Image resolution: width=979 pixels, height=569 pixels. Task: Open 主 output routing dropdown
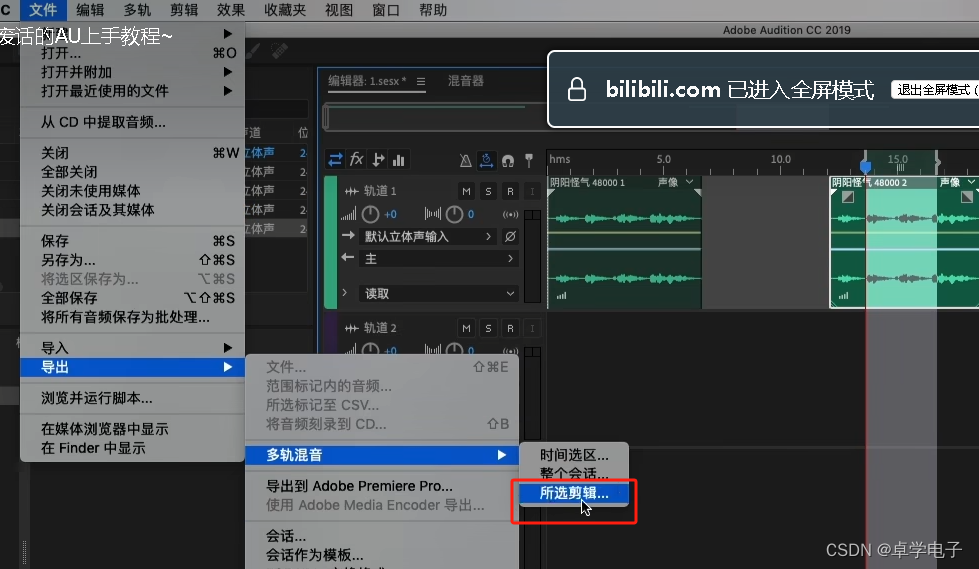tap(439, 259)
